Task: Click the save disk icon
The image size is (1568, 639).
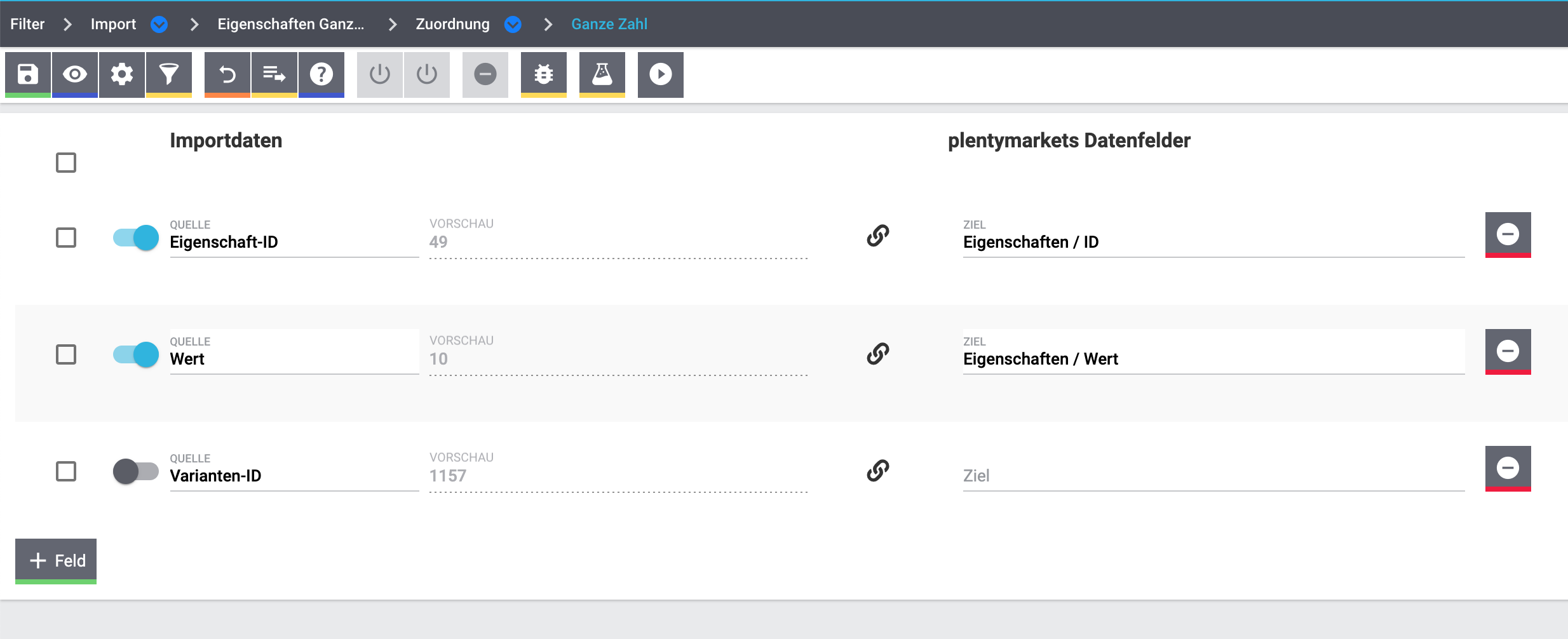Action: coord(27,74)
